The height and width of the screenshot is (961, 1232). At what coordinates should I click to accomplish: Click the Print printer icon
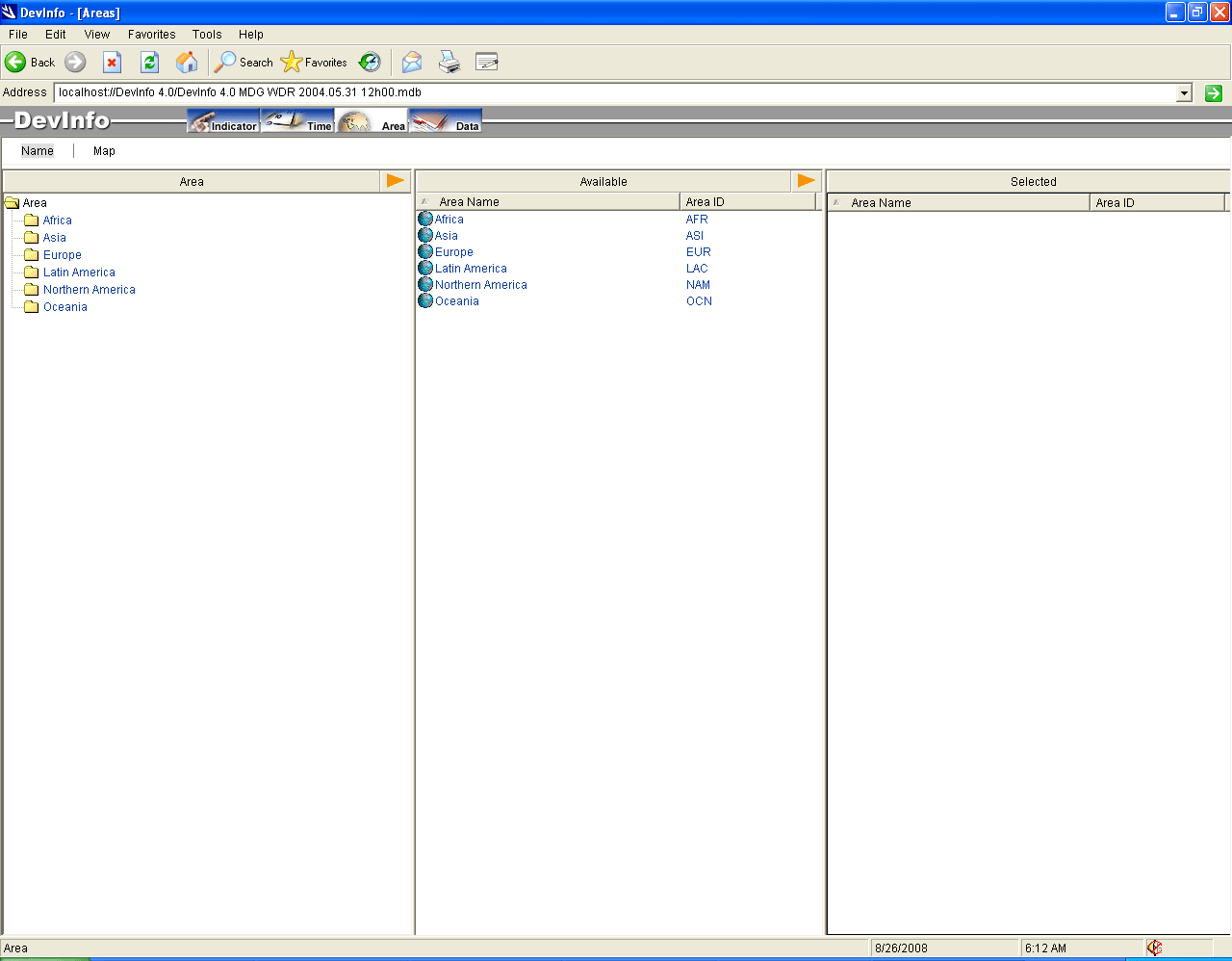point(449,63)
